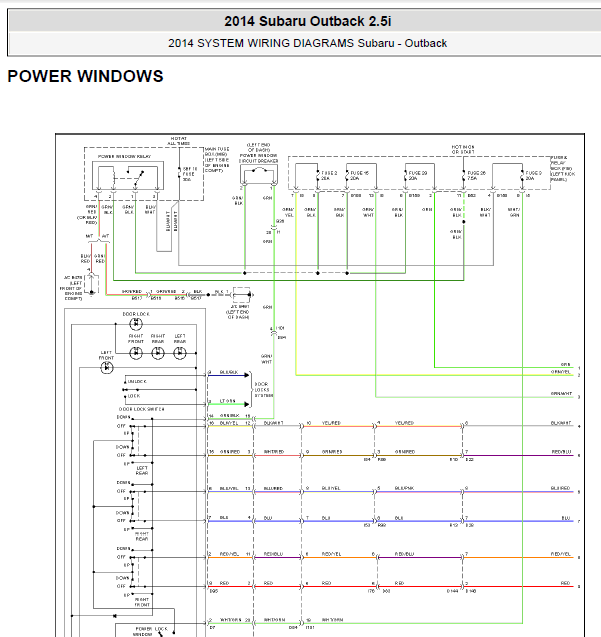Click the "POWER WINDOW LOCK" switch label
Viewport: 601px width, 637px height.
click(x=151, y=631)
